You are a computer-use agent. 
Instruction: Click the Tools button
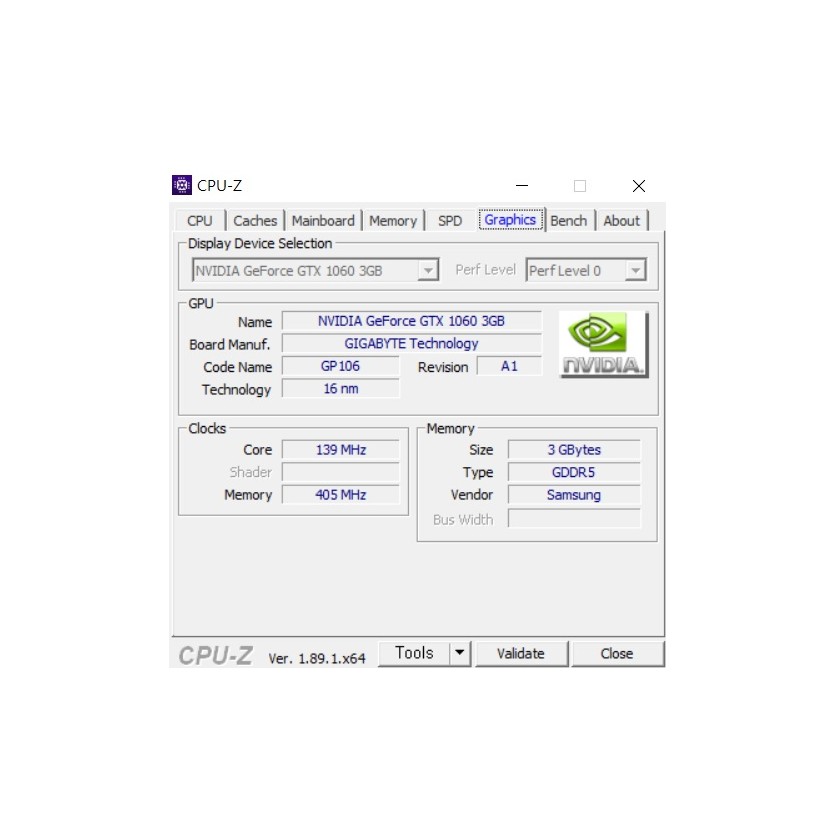click(x=414, y=653)
